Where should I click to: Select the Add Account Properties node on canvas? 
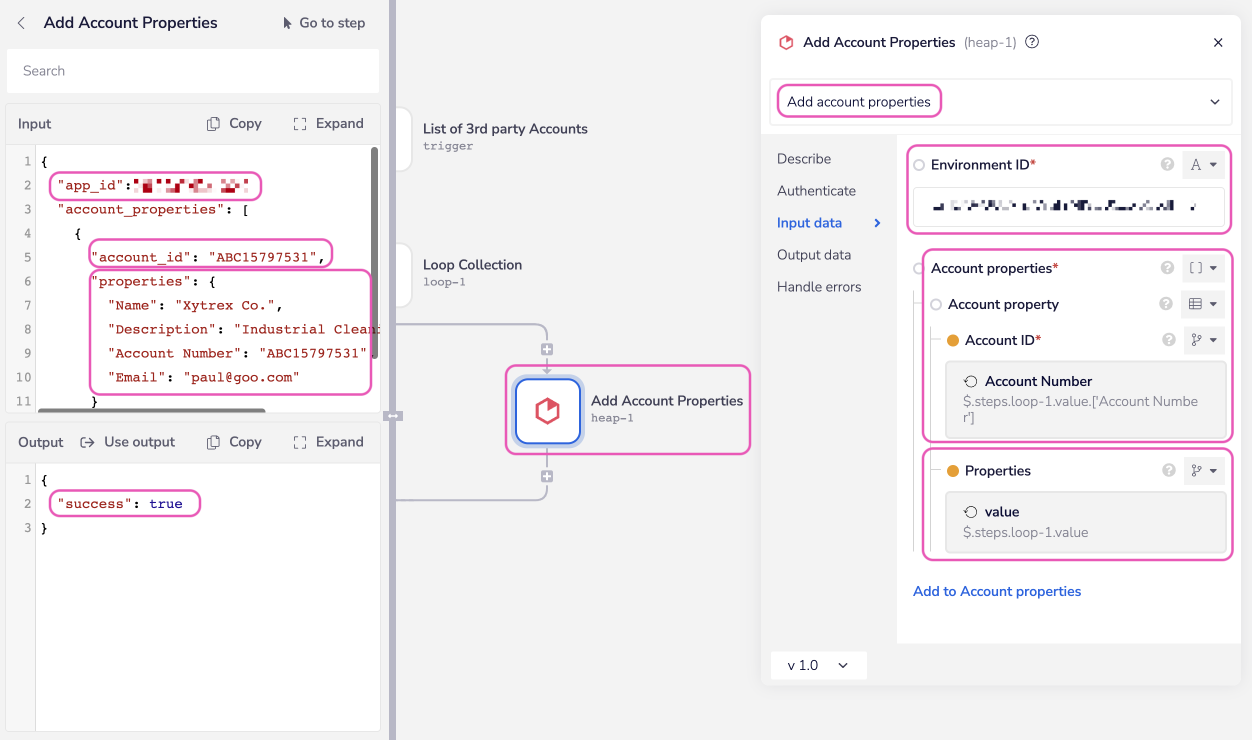pos(627,410)
